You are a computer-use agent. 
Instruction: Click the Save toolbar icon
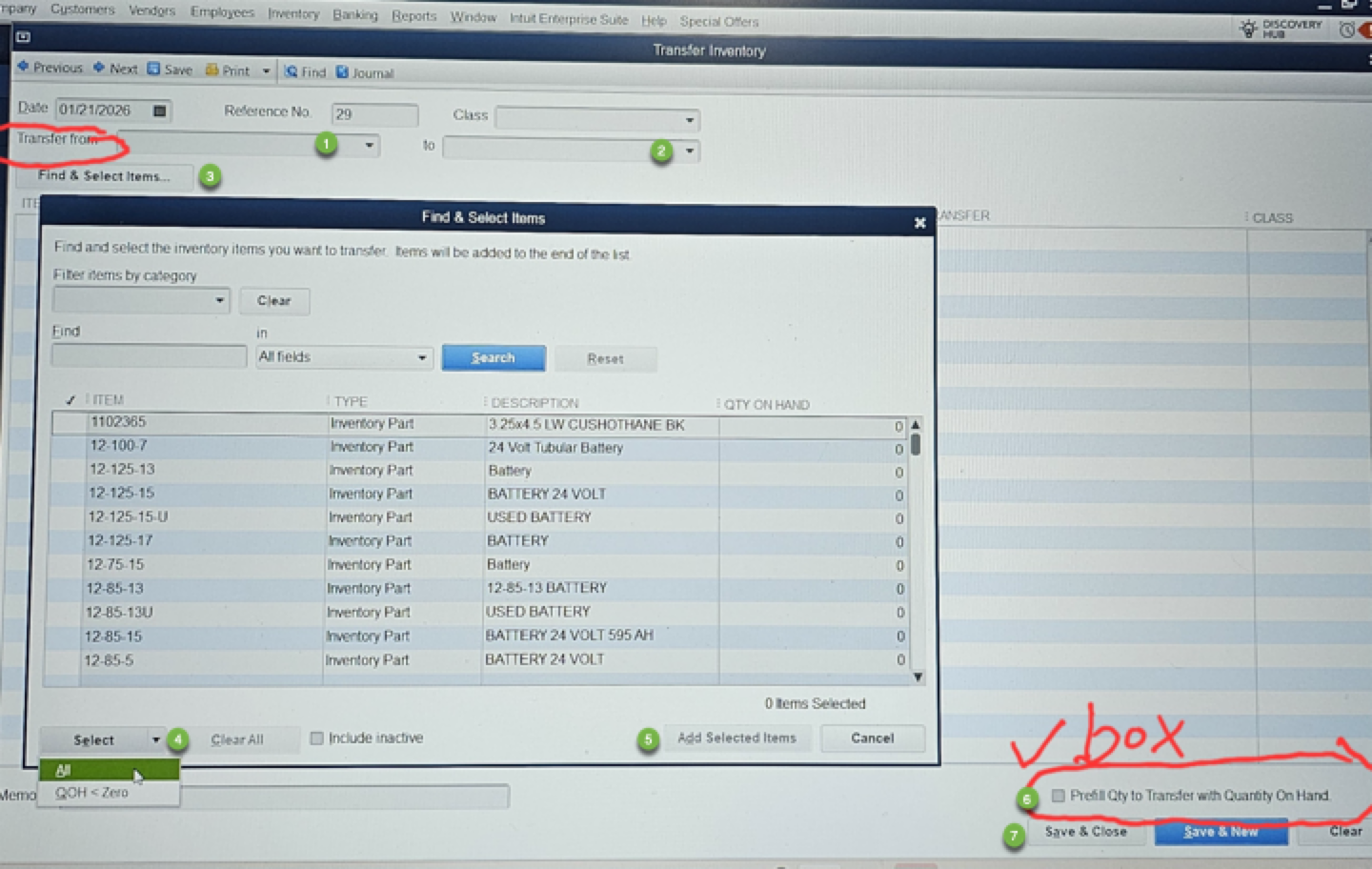coord(170,70)
